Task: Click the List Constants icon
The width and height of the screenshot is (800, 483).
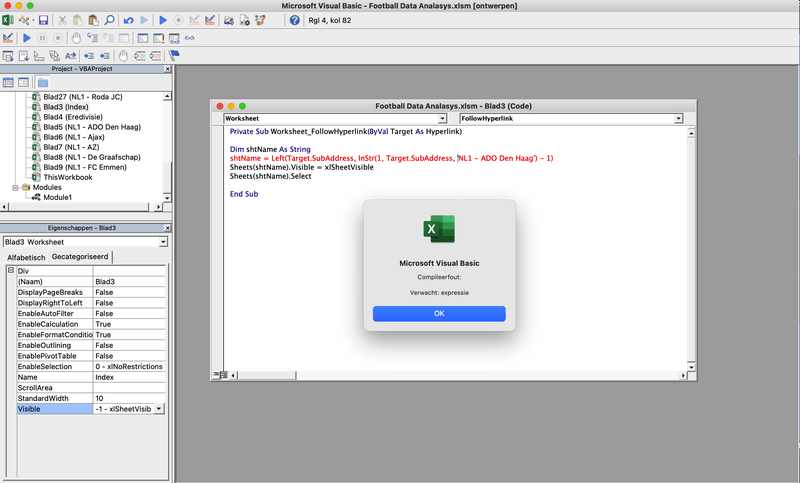Action: coord(23,56)
